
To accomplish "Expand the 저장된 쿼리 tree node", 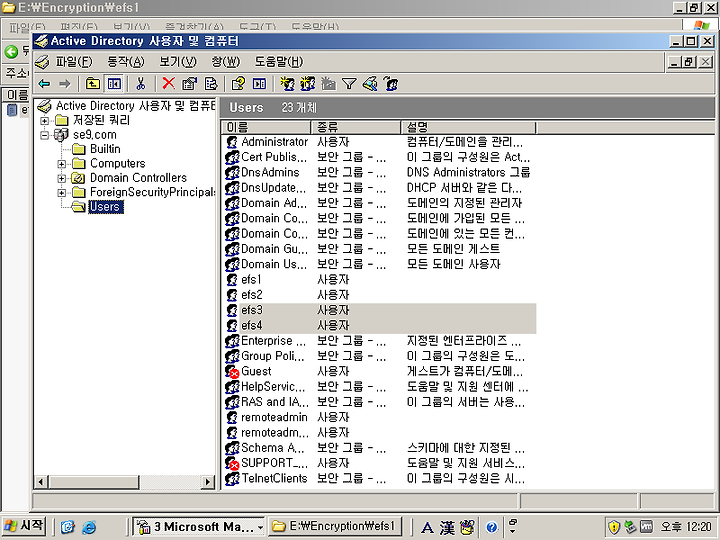I will [45, 121].
